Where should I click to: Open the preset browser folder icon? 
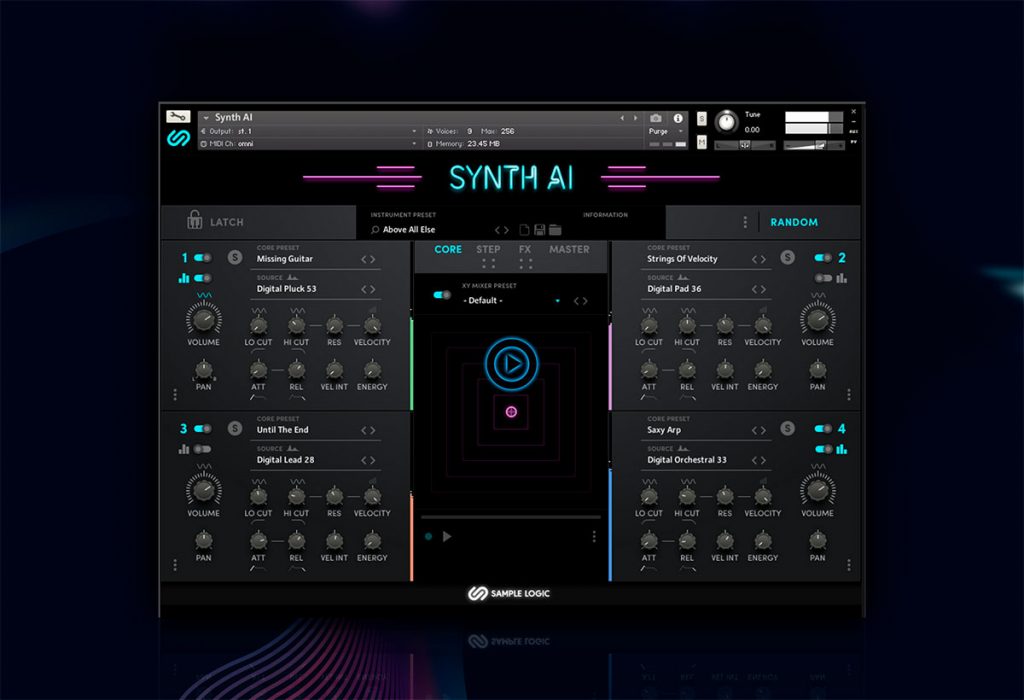(555, 230)
